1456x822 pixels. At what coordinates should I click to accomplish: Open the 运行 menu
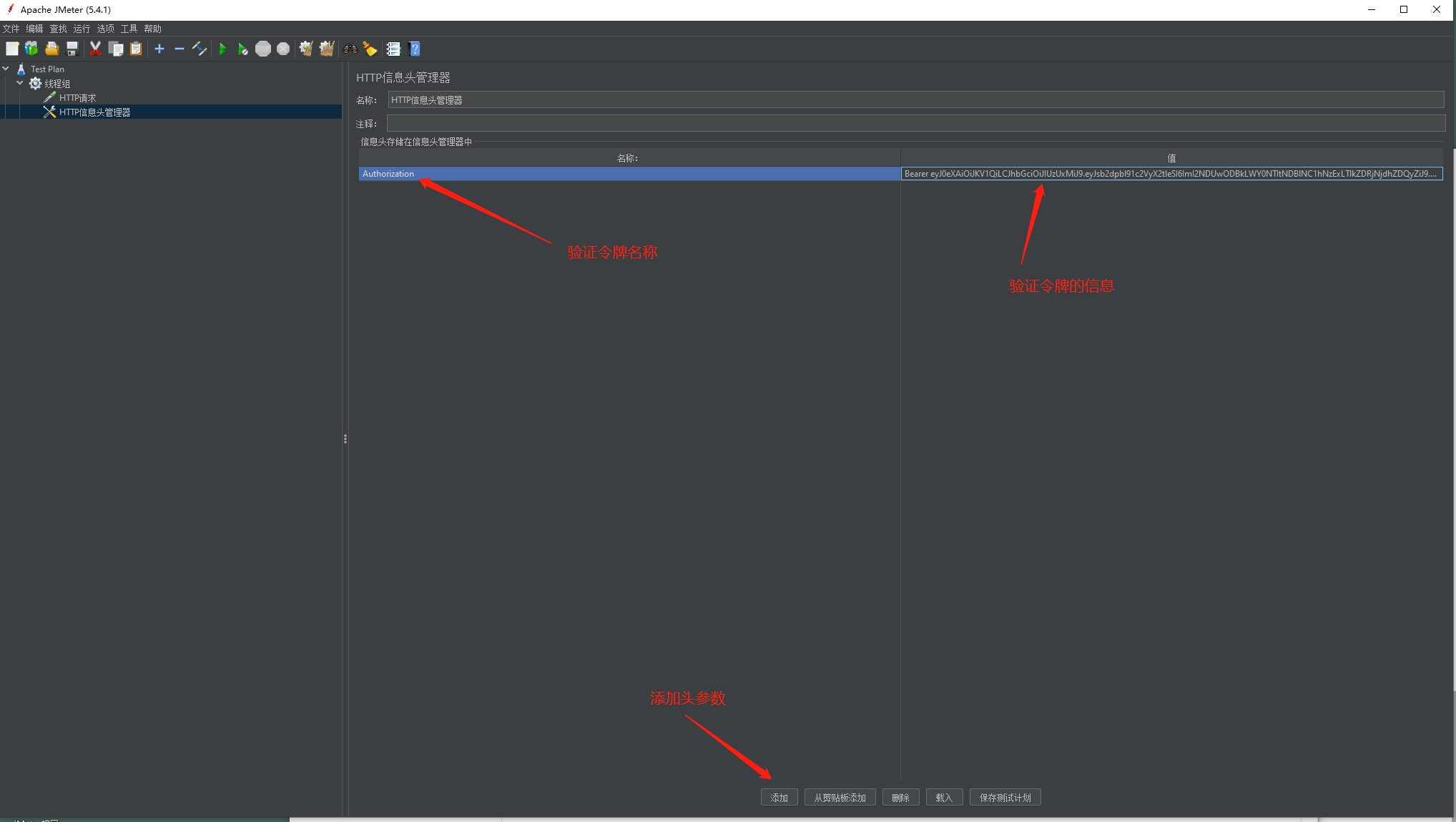82,29
